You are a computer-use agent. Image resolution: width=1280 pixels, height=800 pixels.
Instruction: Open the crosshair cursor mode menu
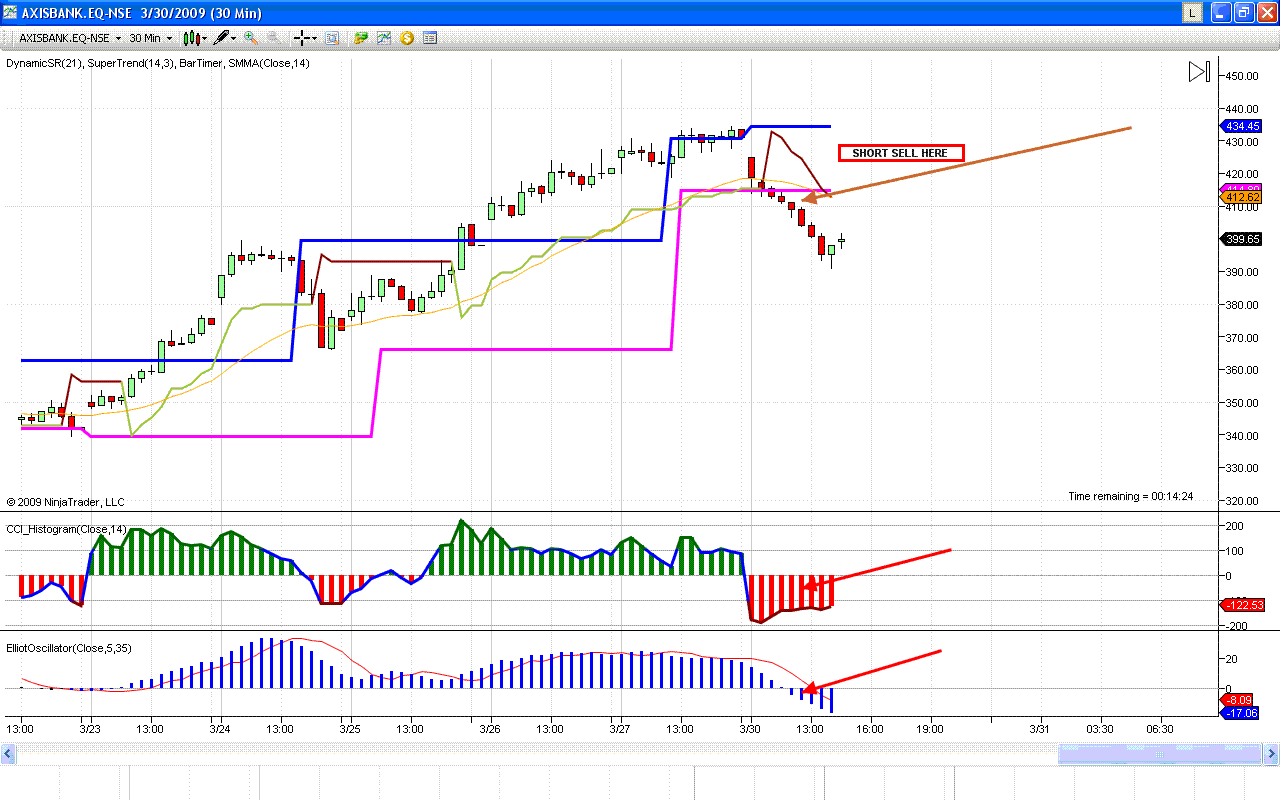[x=305, y=38]
